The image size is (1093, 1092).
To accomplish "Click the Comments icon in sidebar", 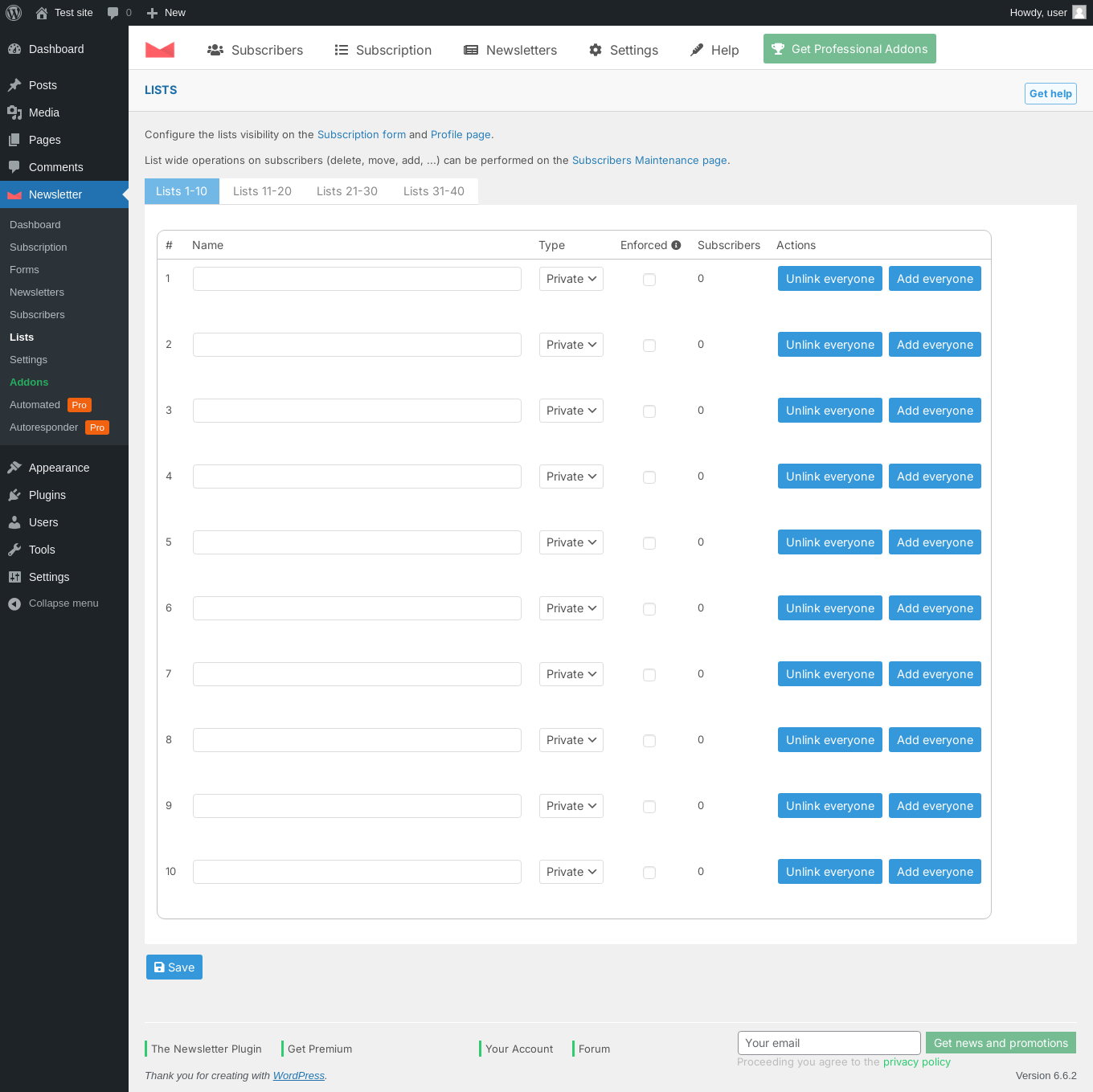I will tap(14, 167).
